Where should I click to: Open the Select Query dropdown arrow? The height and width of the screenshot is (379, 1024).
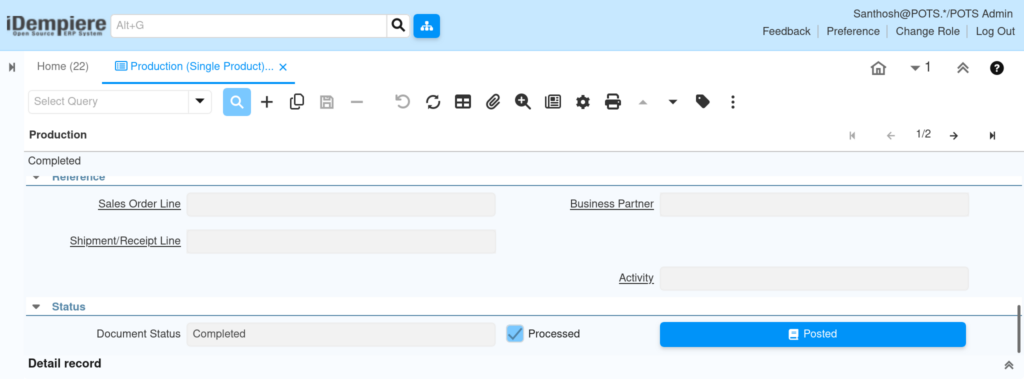click(x=200, y=102)
